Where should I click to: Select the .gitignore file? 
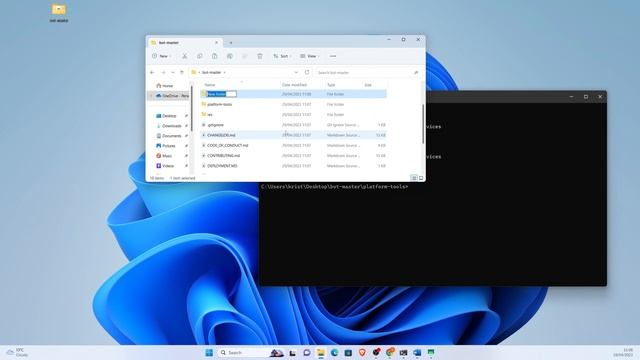tap(293, 124)
